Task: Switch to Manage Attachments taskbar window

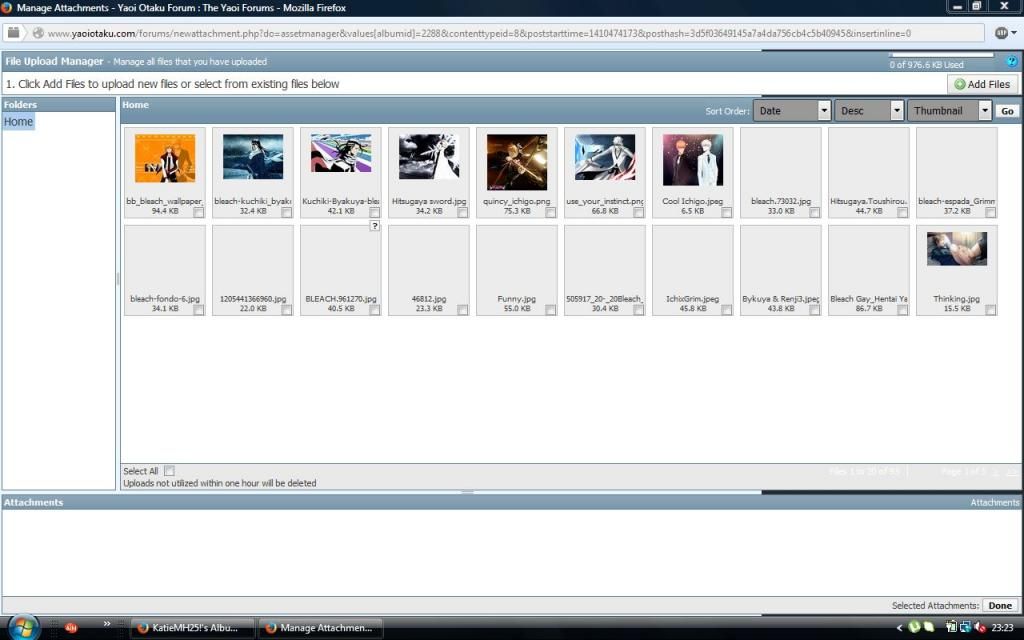Action: (321, 628)
